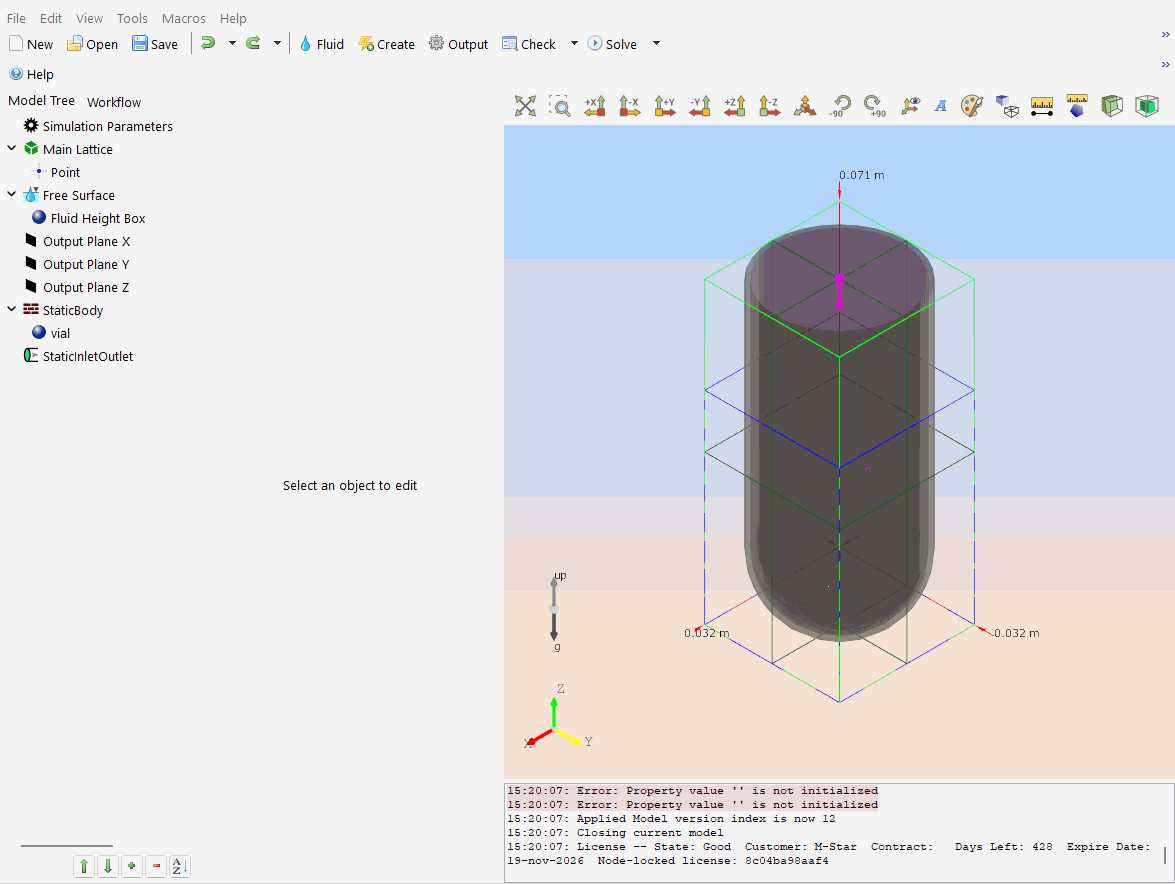Viewport: 1175px width, 884px height.
Task: Switch to the Workflow tab
Action: point(114,102)
